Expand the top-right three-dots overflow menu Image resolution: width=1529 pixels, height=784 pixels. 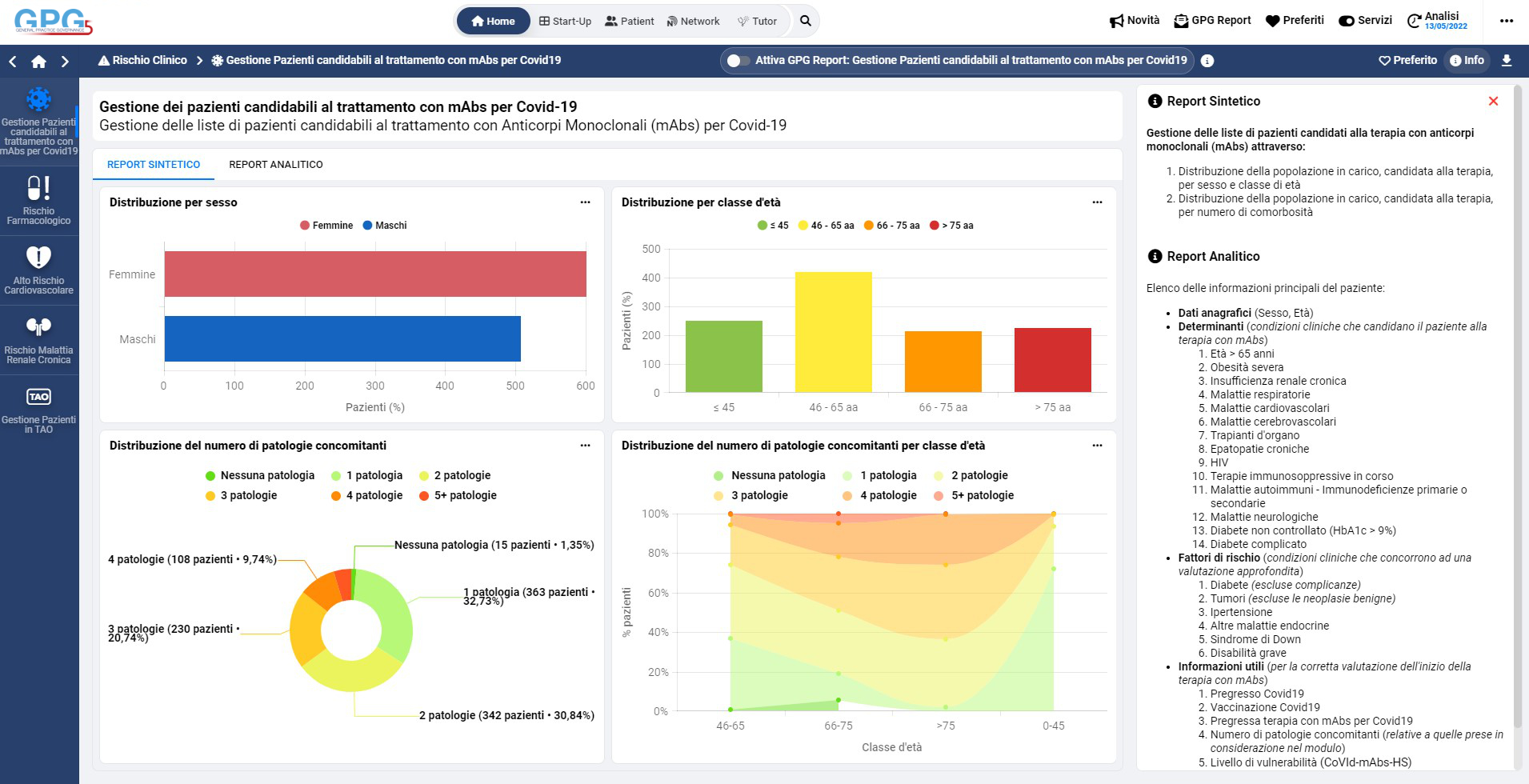pos(1507,21)
